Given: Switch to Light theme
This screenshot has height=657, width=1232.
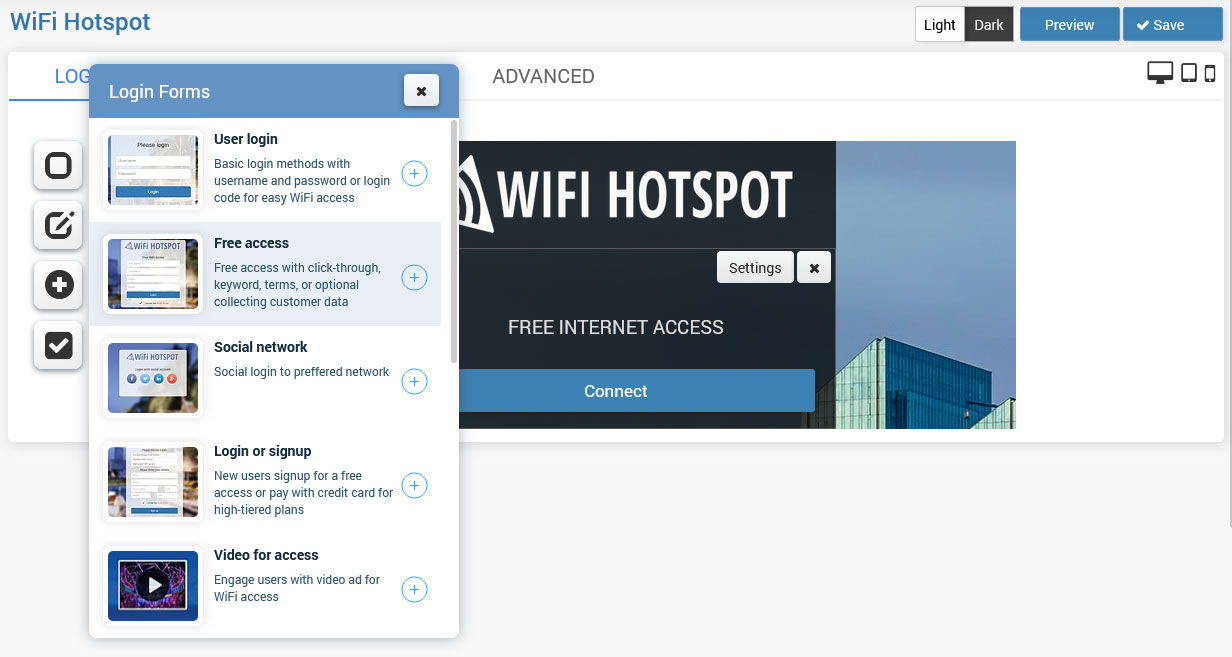Looking at the screenshot, I should 939,25.
